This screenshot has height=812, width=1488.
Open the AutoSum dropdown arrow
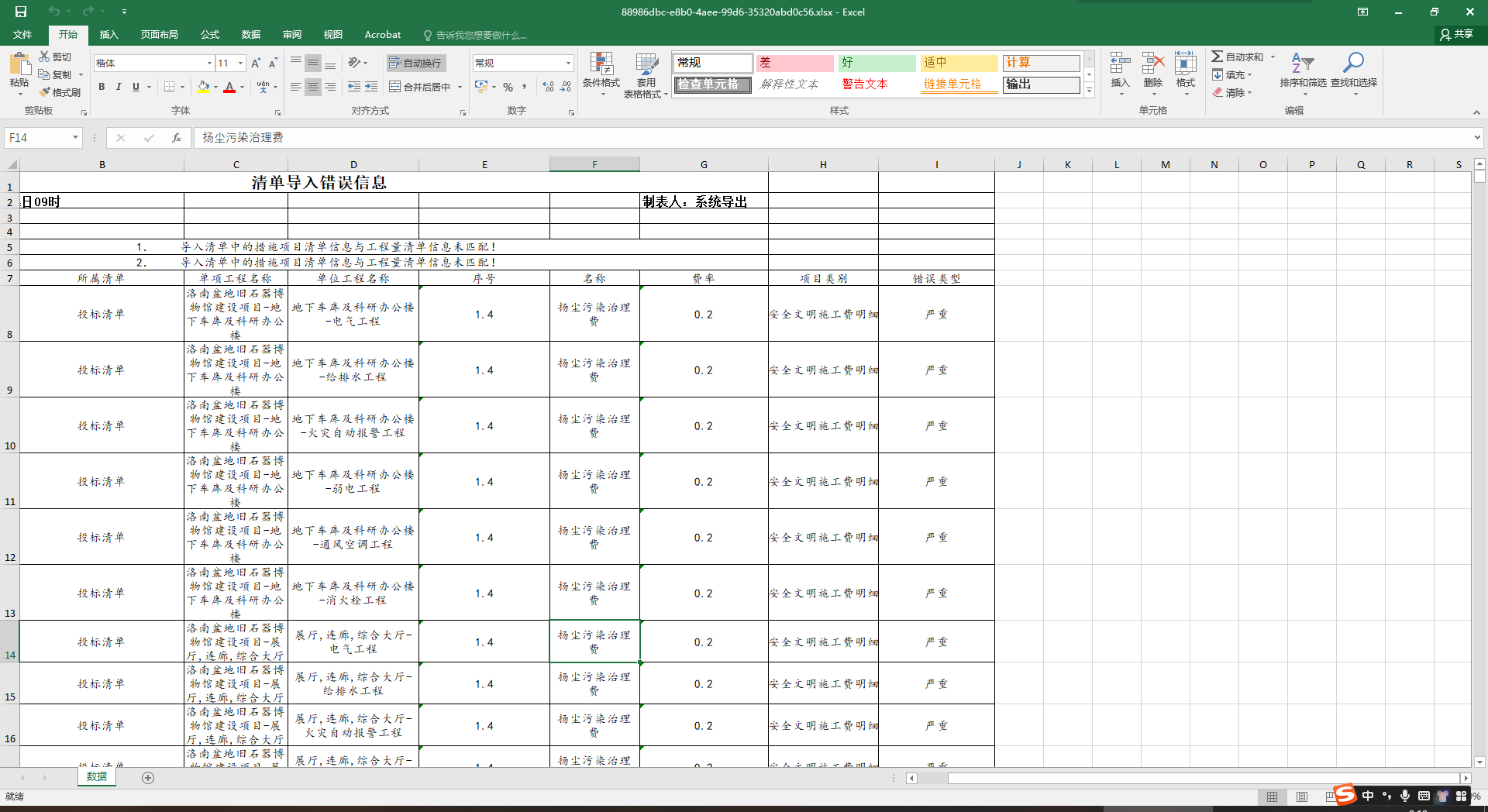(1273, 57)
